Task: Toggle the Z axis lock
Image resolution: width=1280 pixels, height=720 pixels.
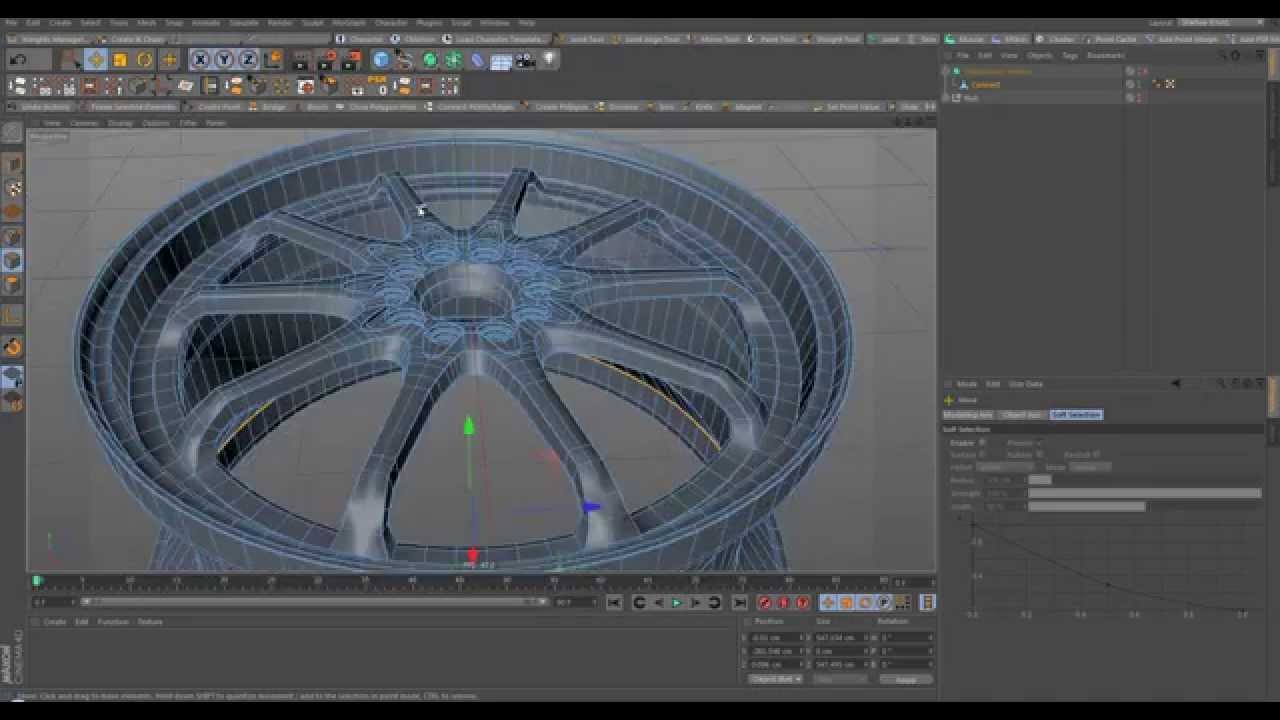Action: (248, 60)
